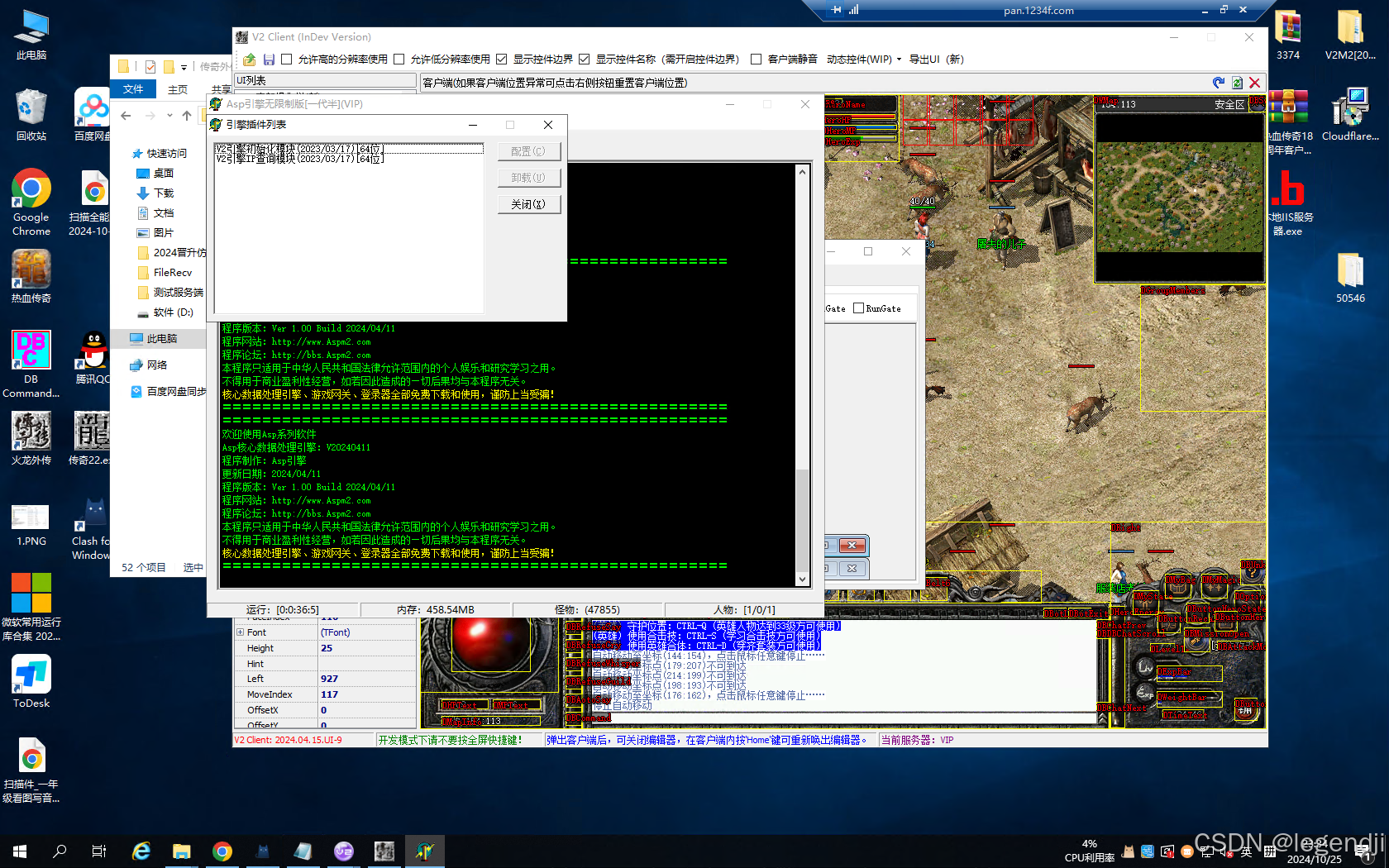Click the UI列表 header field
Screen dimensions: 1389x868
coord(325,81)
